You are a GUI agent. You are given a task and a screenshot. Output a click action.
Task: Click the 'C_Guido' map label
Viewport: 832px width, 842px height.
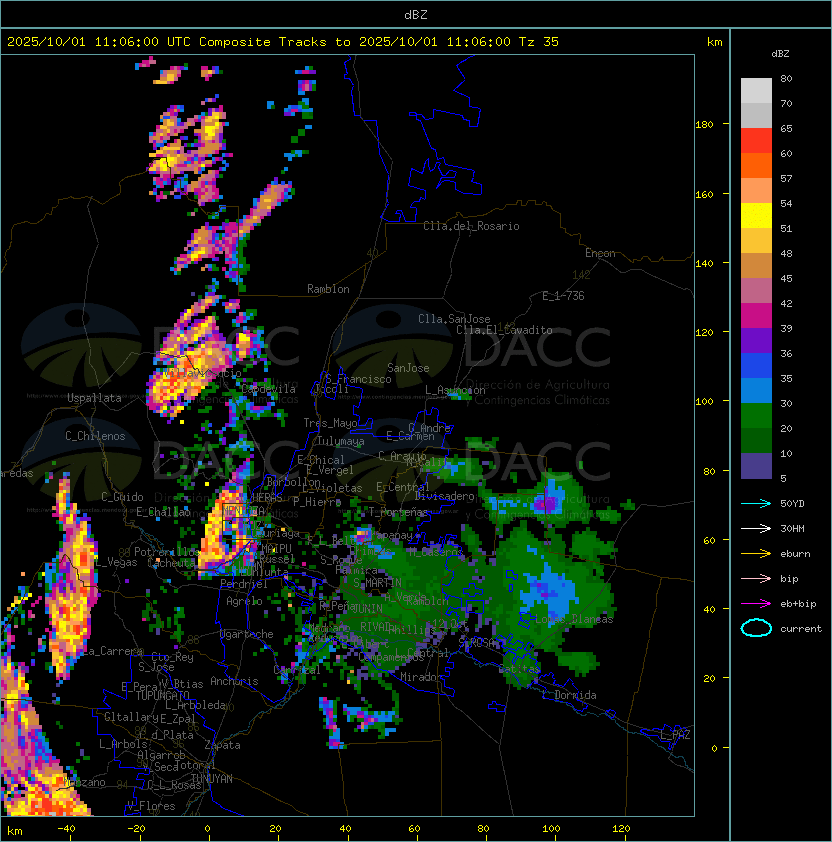[x=122, y=497]
